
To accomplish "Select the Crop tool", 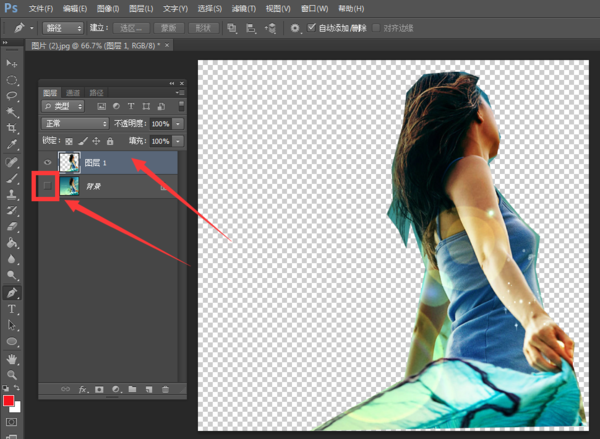I will pos(11,128).
